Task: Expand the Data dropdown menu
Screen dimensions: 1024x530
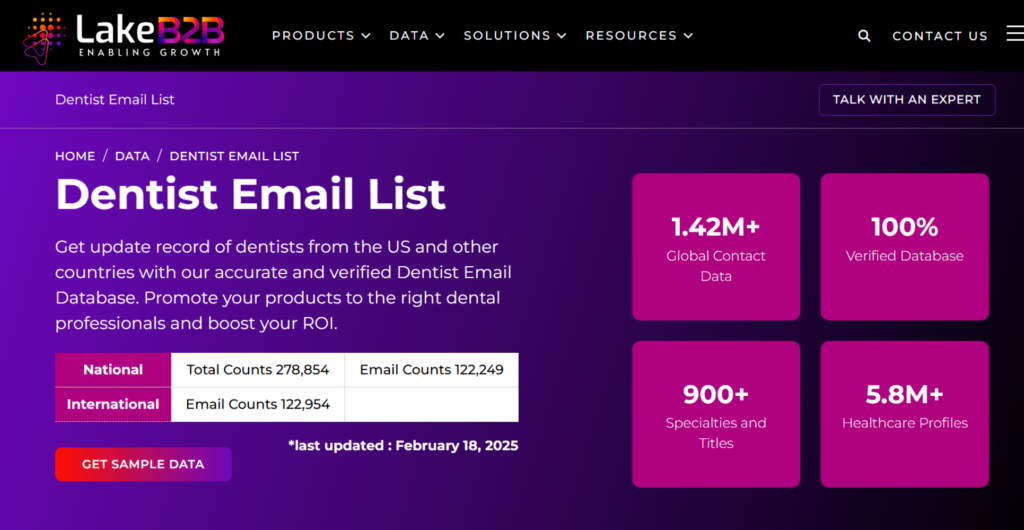Action: pyautogui.click(x=416, y=36)
